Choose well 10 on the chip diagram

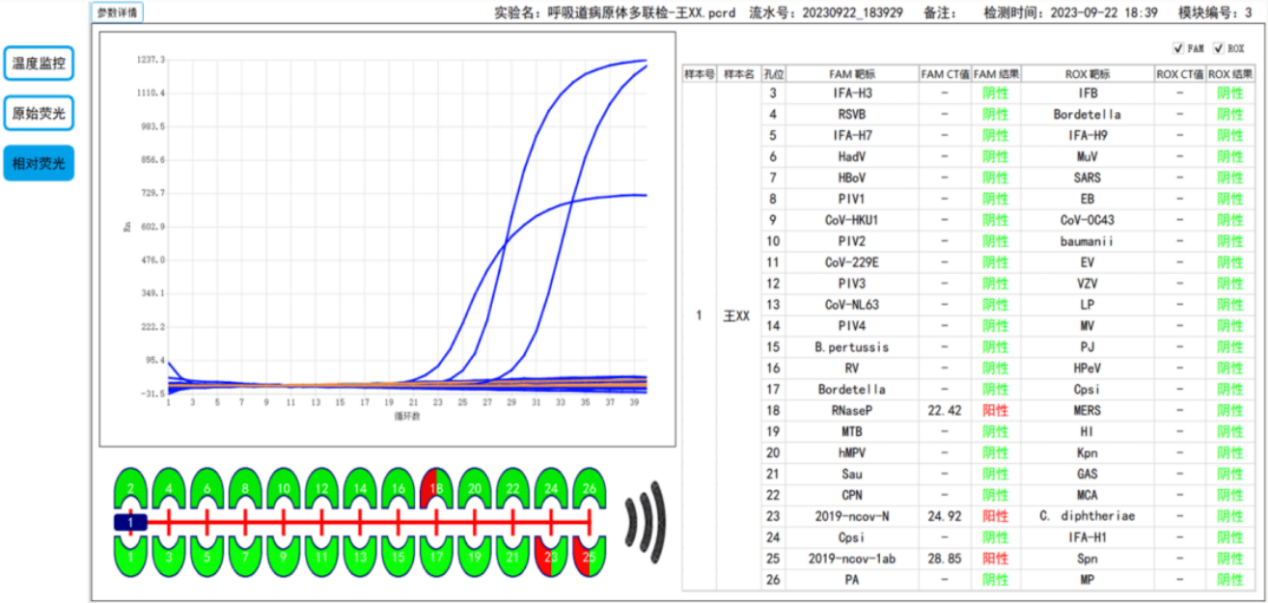pyautogui.click(x=283, y=488)
